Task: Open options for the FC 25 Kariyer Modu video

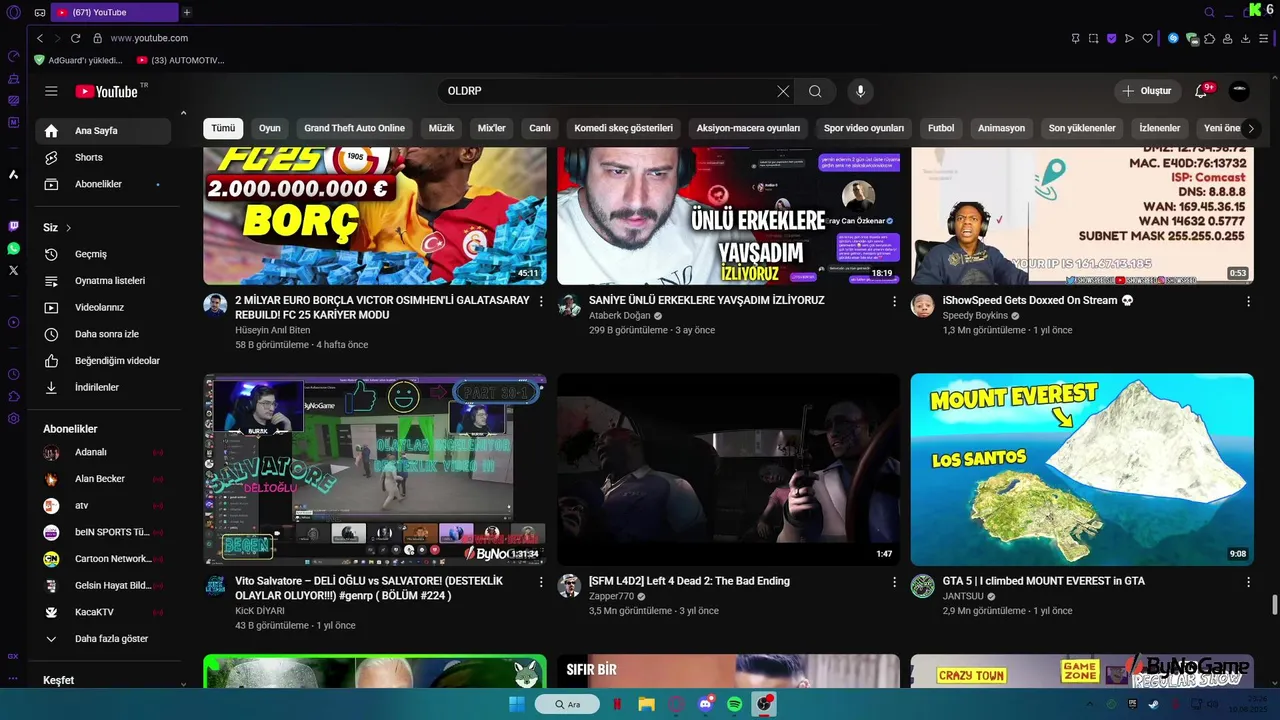Action: click(x=541, y=301)
